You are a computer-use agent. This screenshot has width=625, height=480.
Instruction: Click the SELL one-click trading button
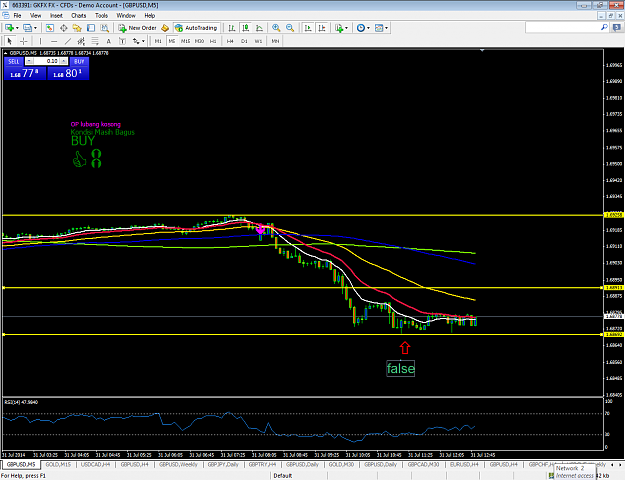[14, 61]
